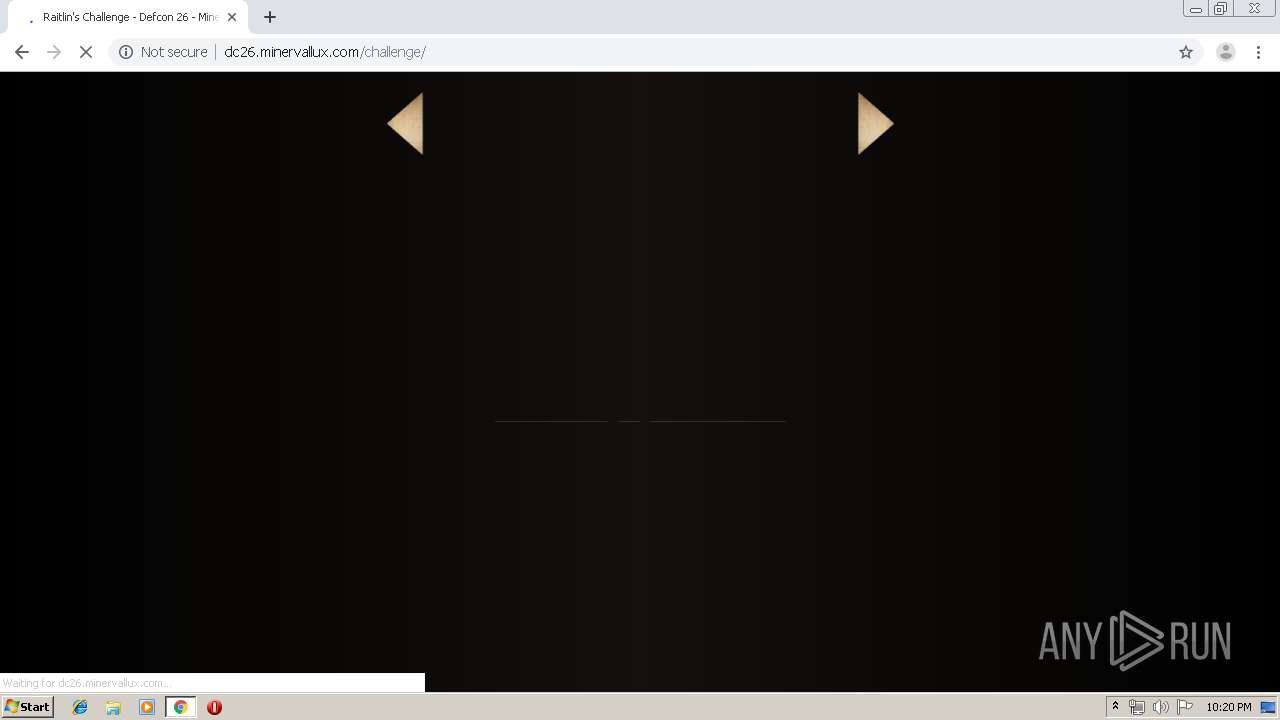Open the volume tray icon
This screenshot has width=1280, height=720.
click(x=1161, y=707)
